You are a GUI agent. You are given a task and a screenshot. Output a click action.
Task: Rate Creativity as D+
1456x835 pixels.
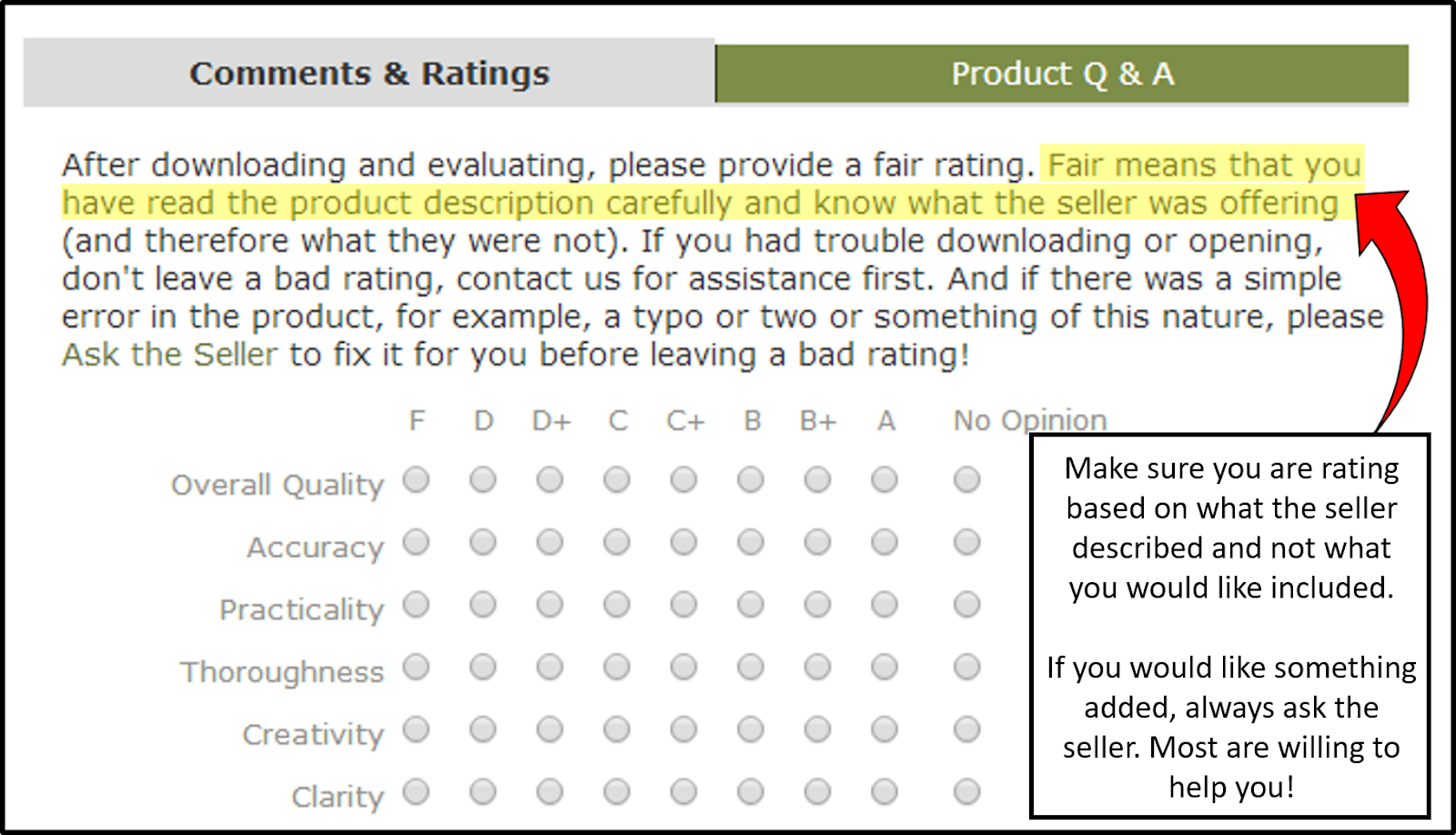(550, 729)
